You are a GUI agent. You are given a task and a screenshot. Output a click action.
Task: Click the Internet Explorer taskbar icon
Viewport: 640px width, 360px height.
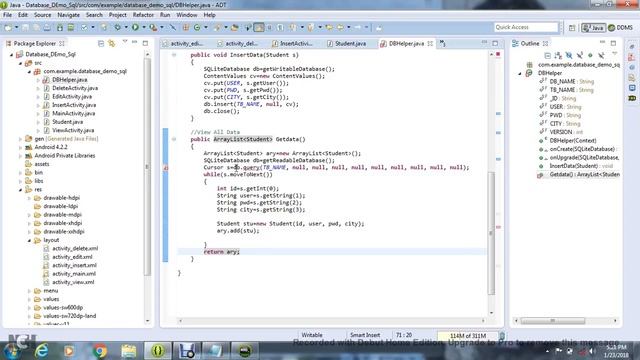point(41,351)
